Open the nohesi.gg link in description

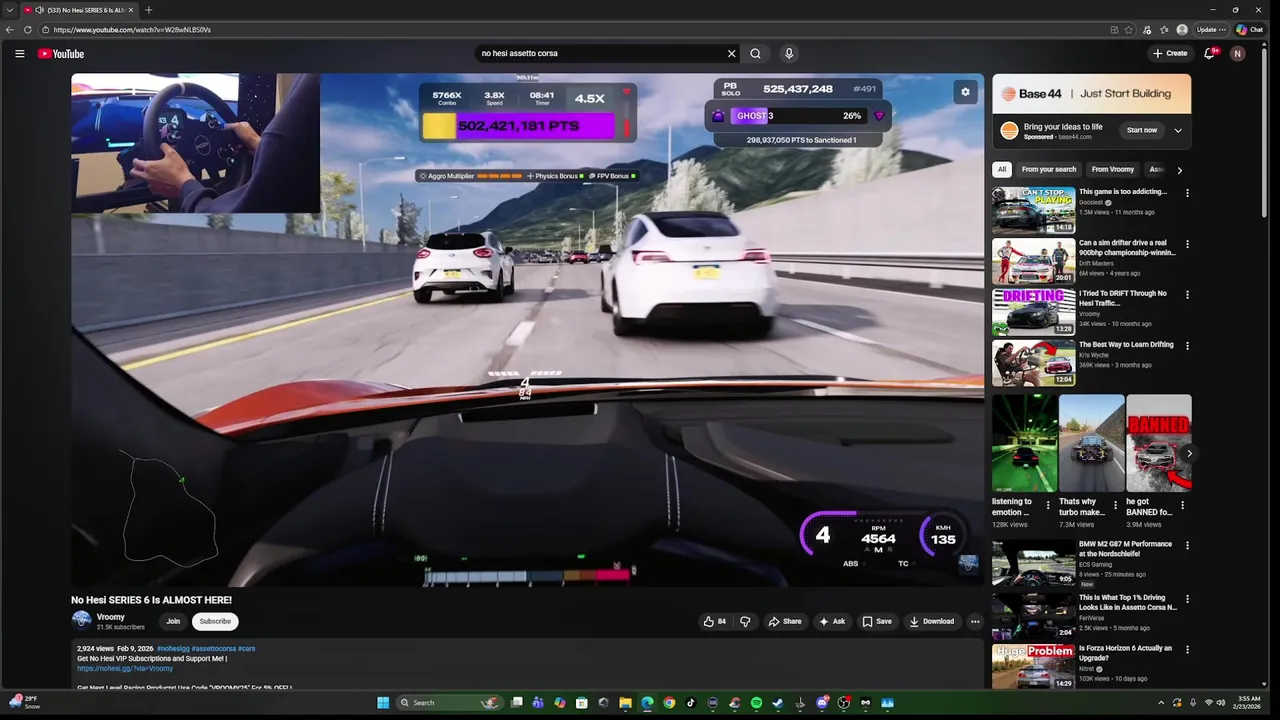pos(125,668)
